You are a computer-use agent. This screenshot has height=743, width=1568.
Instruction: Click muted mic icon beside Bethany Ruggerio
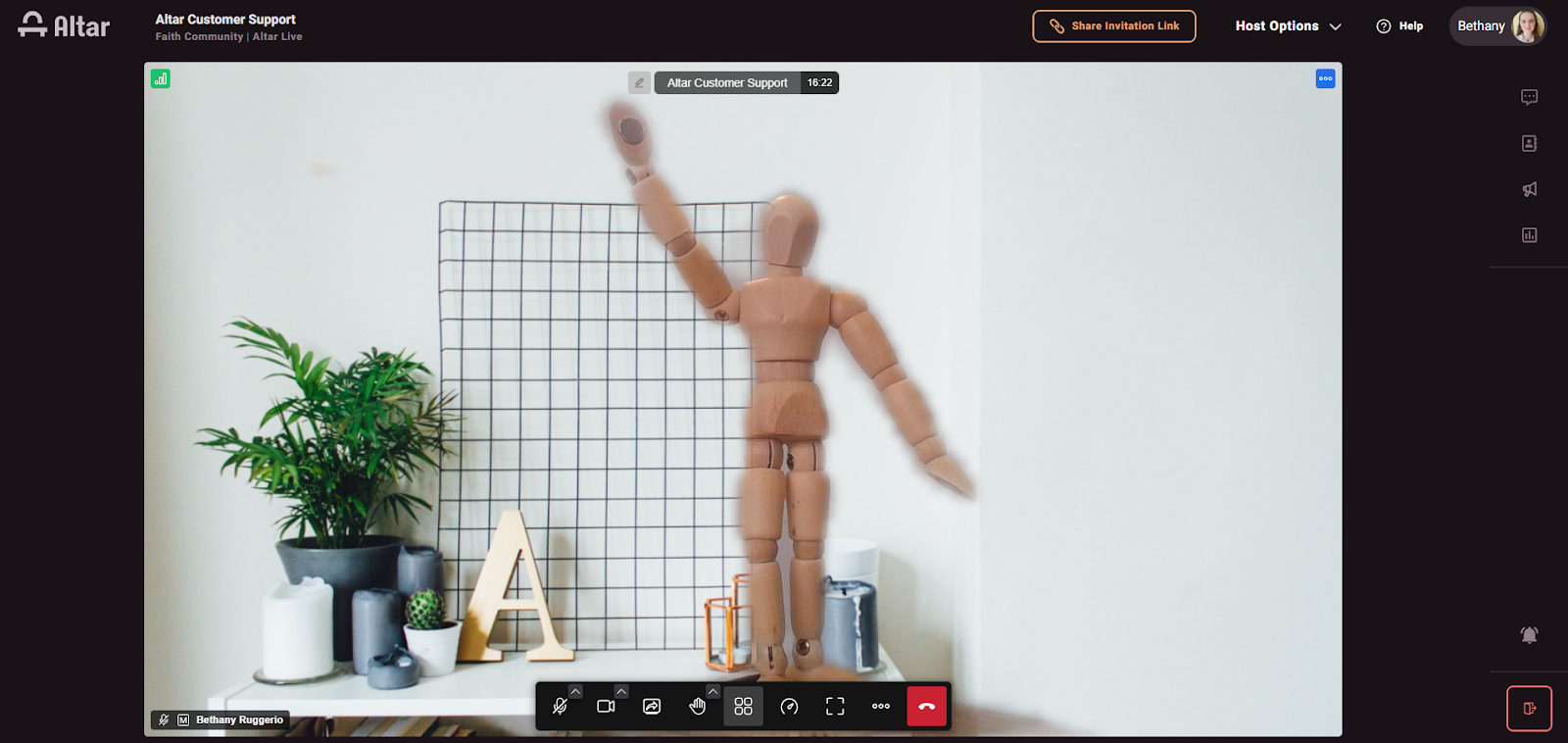click(164, 719)
